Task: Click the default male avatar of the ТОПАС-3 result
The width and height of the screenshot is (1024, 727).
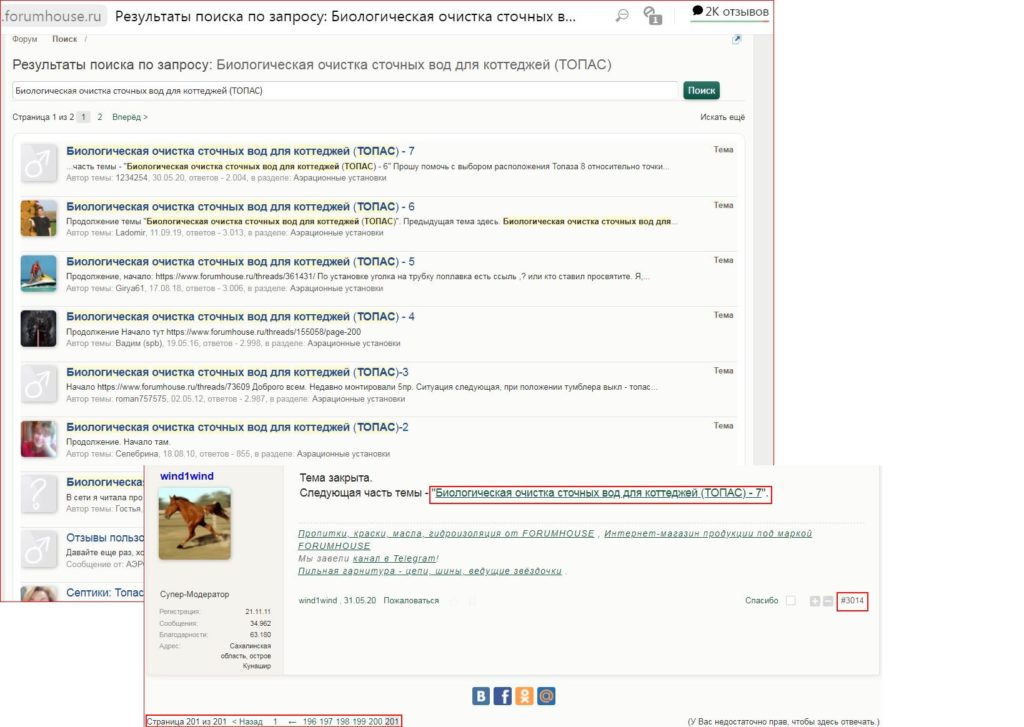Action: tap(39, 383)
